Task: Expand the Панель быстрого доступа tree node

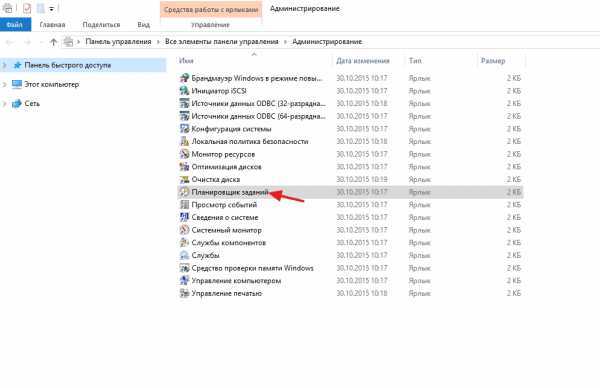Action: pyautogui.click(x=5, y=65)
